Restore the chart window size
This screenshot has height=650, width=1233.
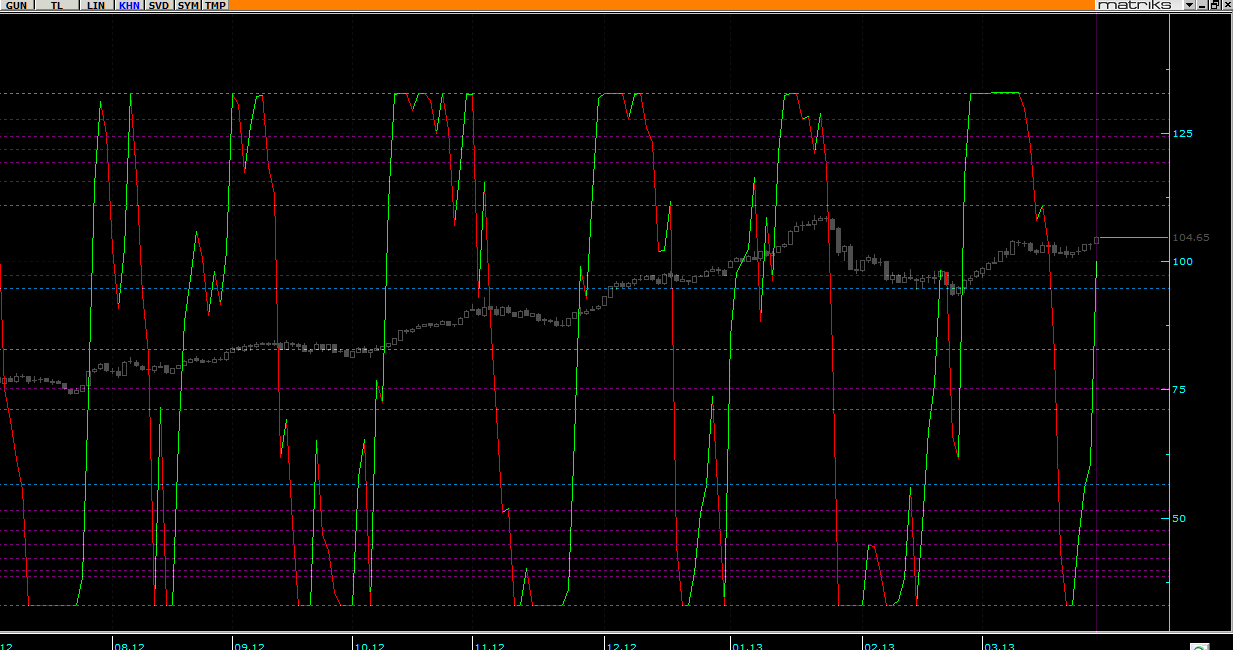coord(1213,5)
